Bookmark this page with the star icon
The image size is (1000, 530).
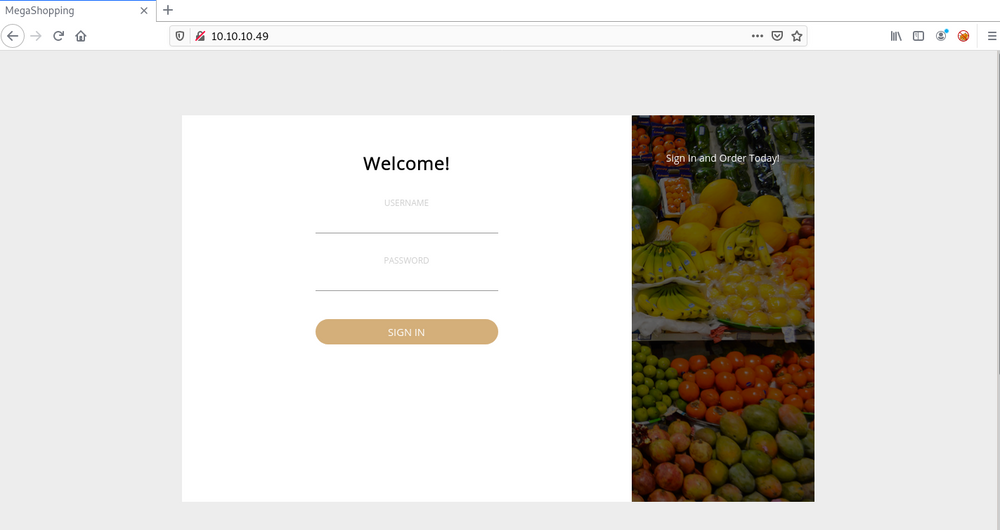797,36
